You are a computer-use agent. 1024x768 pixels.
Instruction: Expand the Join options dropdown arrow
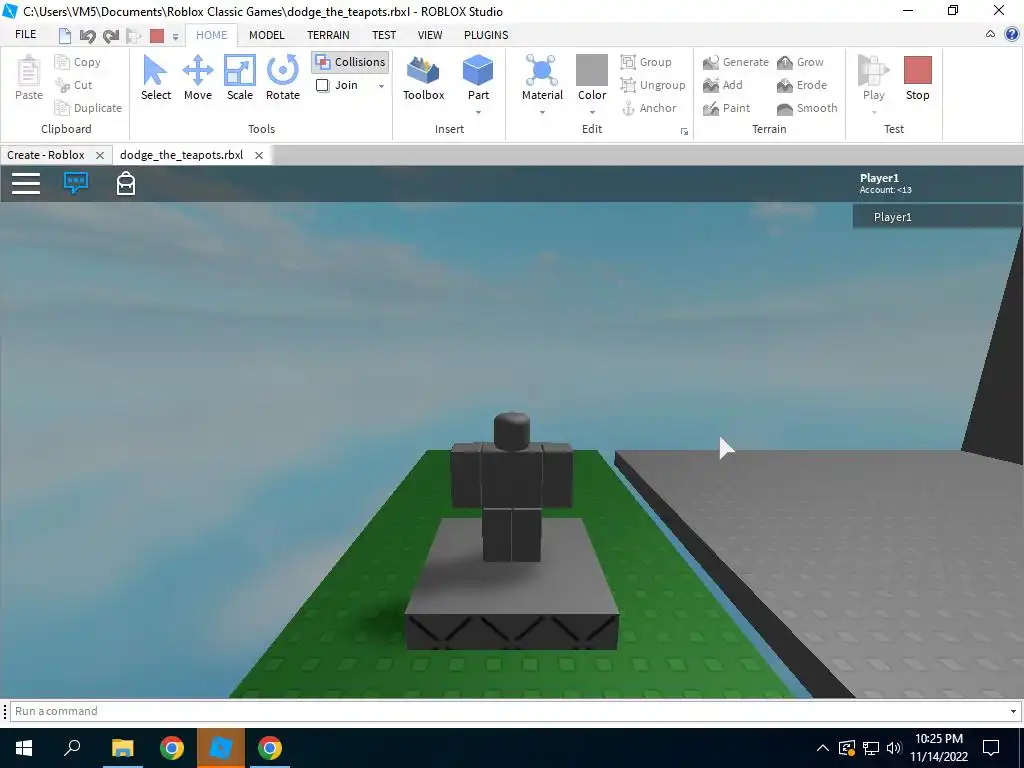pos(381,86)
